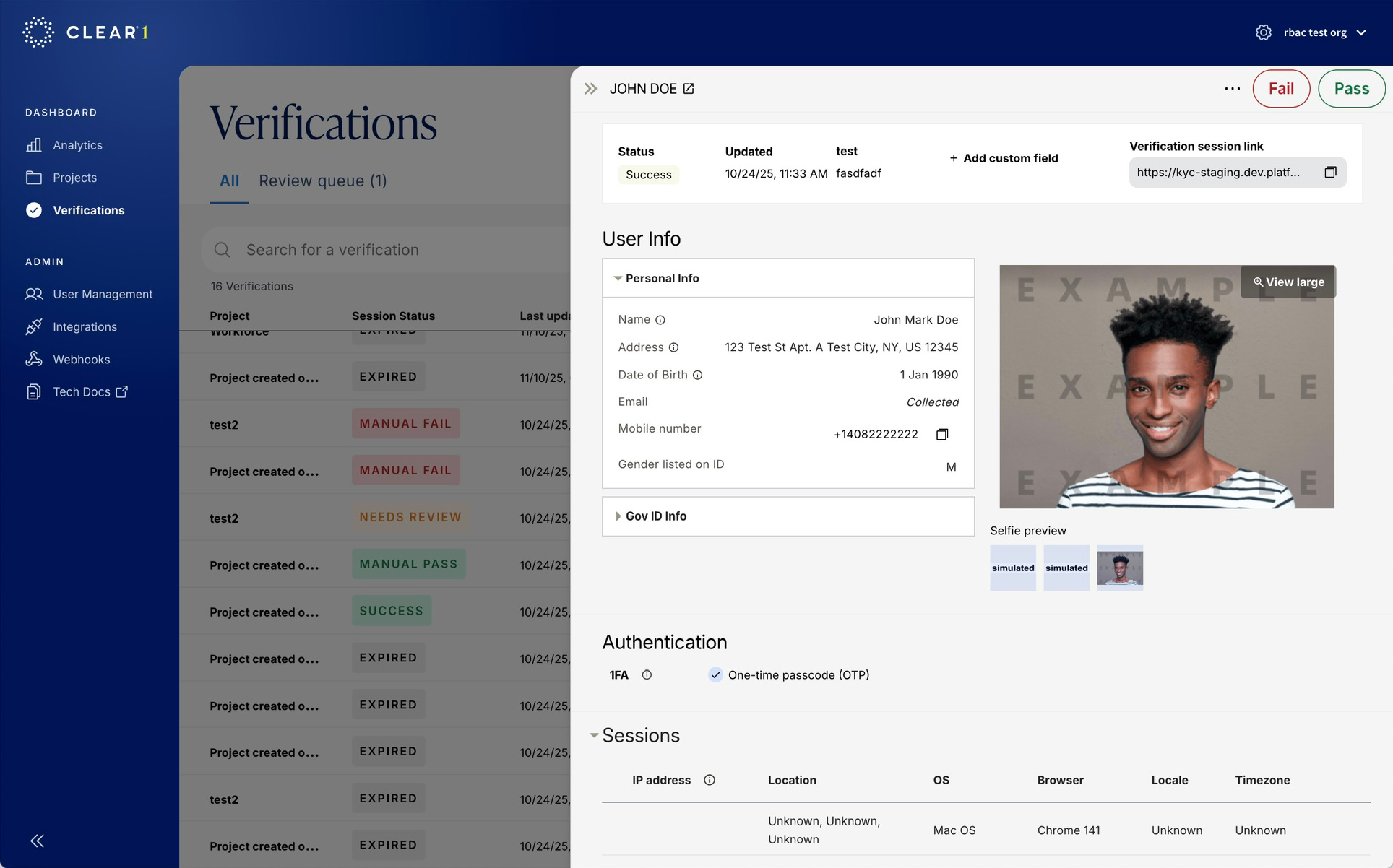The width and height of the screenshot is (1393, 868).
Task: Open settings via gear icon
Action: click(x=1264, y=32)
